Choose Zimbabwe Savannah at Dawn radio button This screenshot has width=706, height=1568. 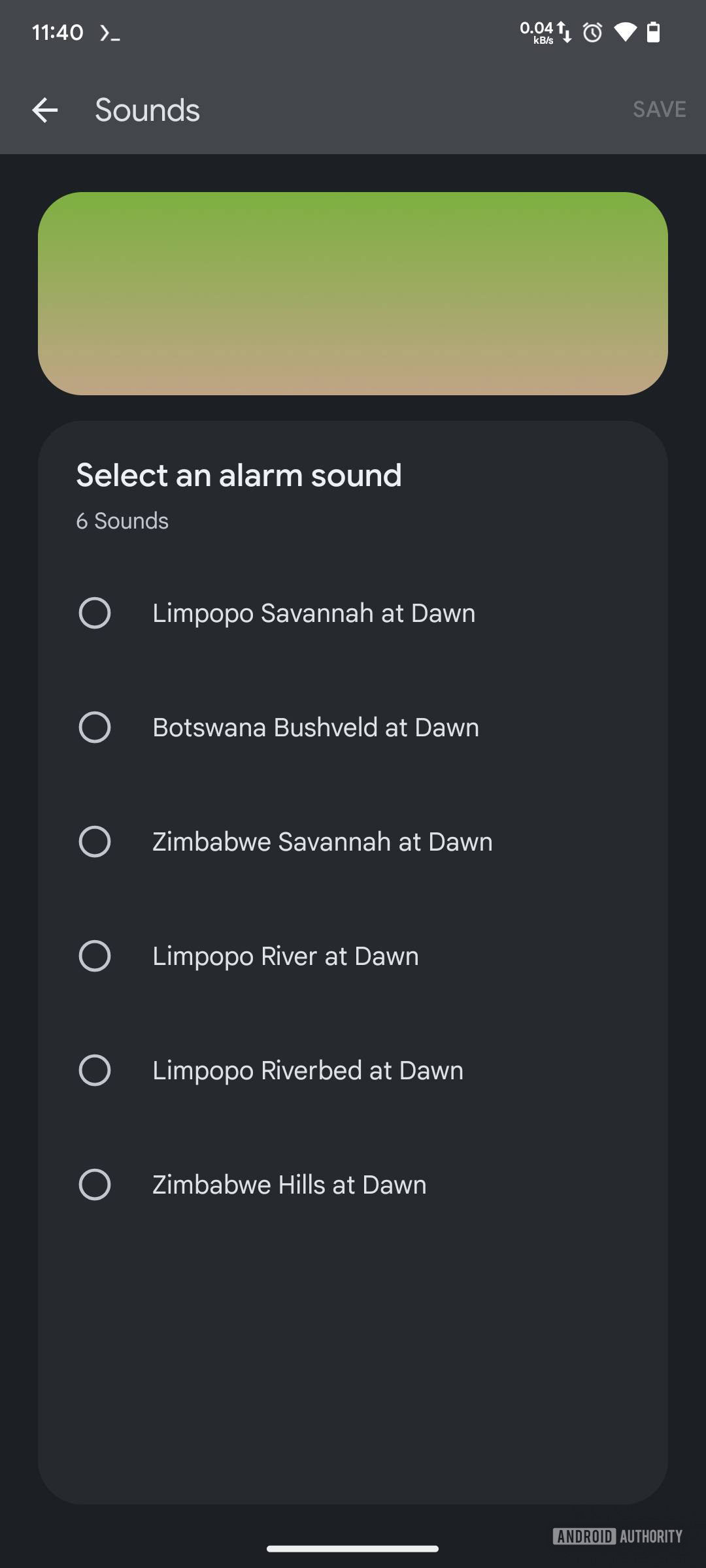tap(95, 841)
